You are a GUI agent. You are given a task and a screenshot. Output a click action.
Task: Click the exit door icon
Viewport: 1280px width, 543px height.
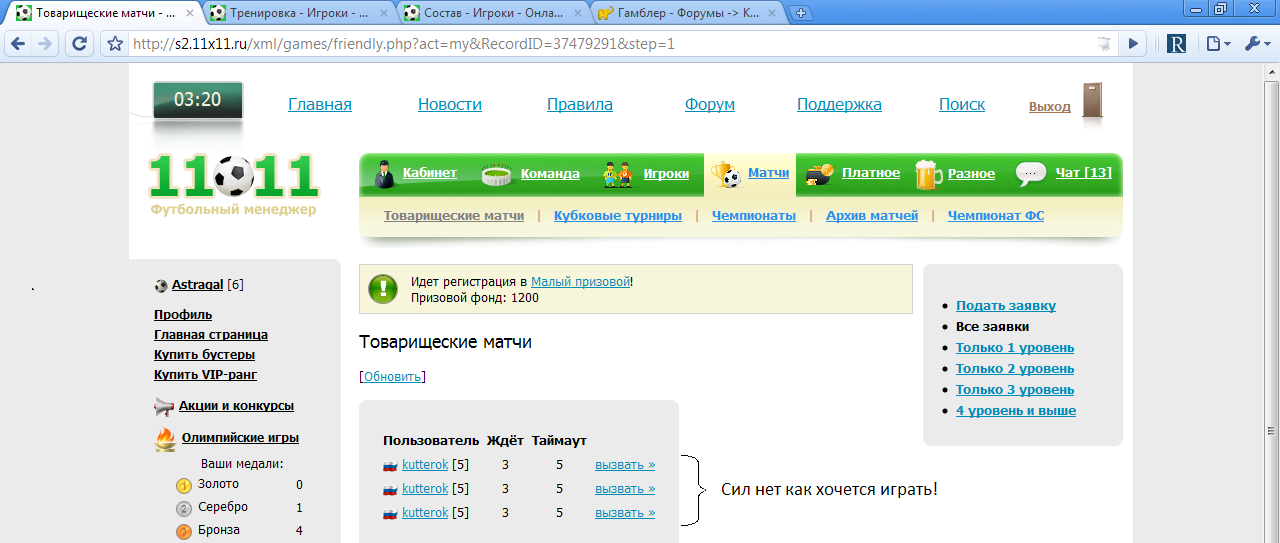point(1094,102)
